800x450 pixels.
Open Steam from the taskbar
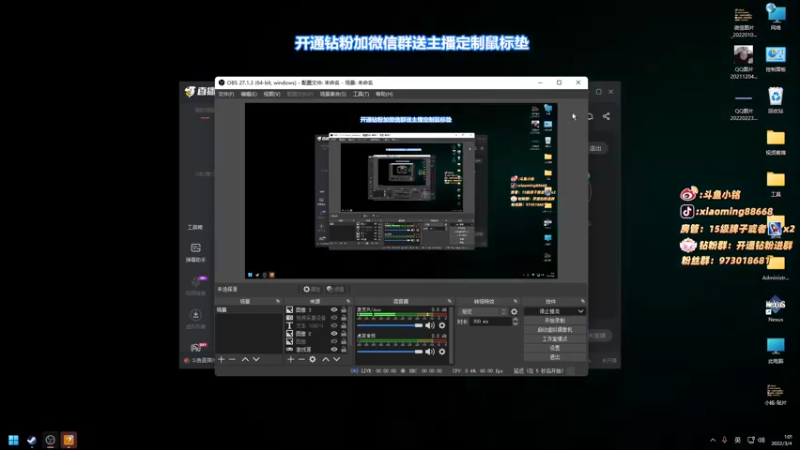click(32, 440)
